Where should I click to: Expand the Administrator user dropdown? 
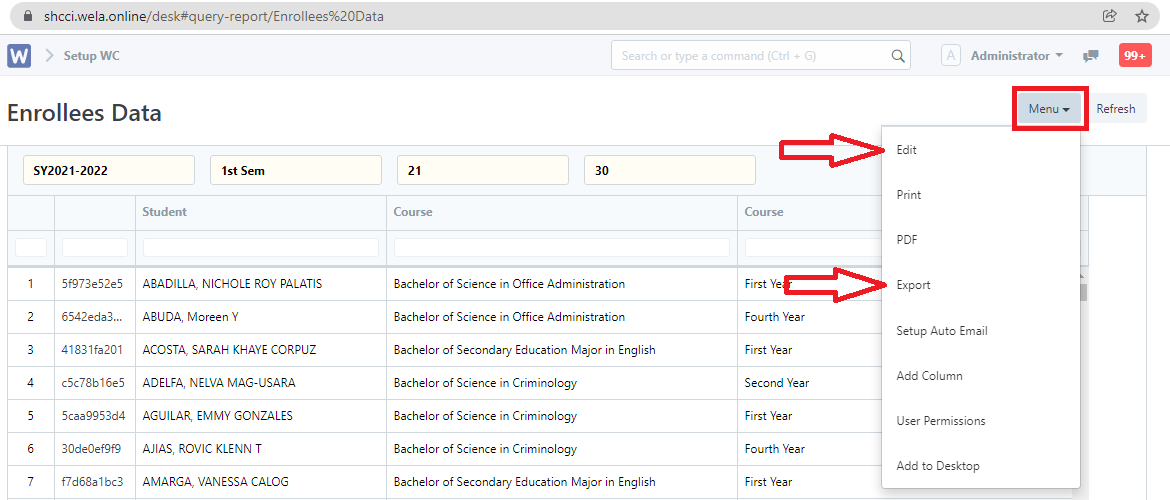[1016, 56]
